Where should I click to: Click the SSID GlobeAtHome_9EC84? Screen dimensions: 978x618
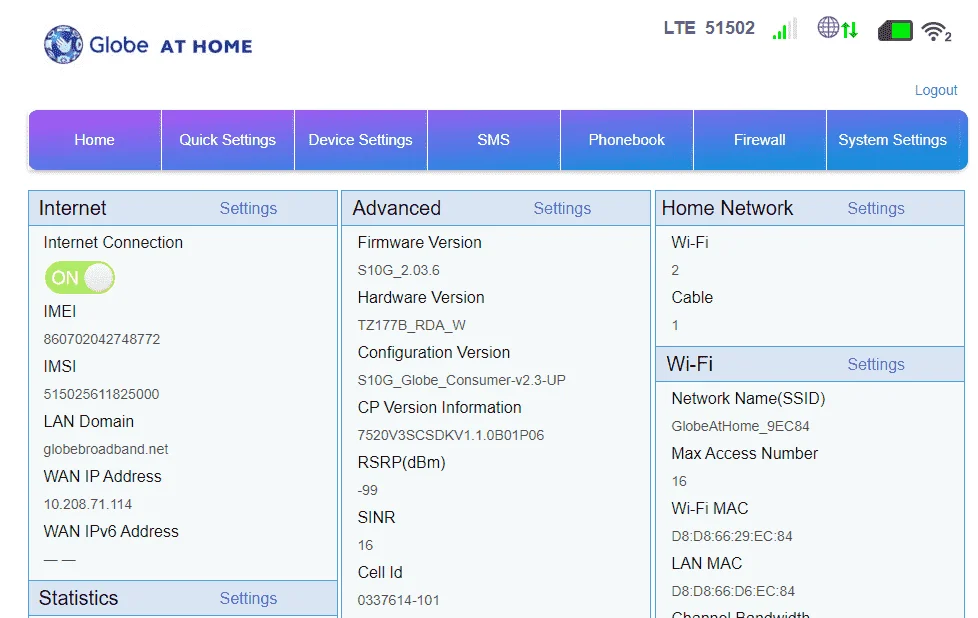740,426
